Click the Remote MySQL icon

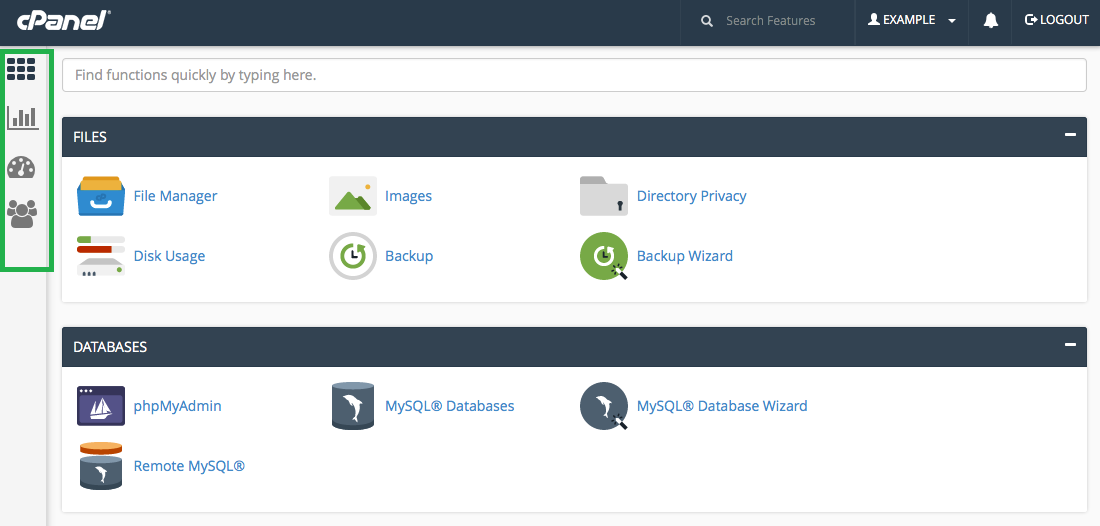tap(101, 466)
